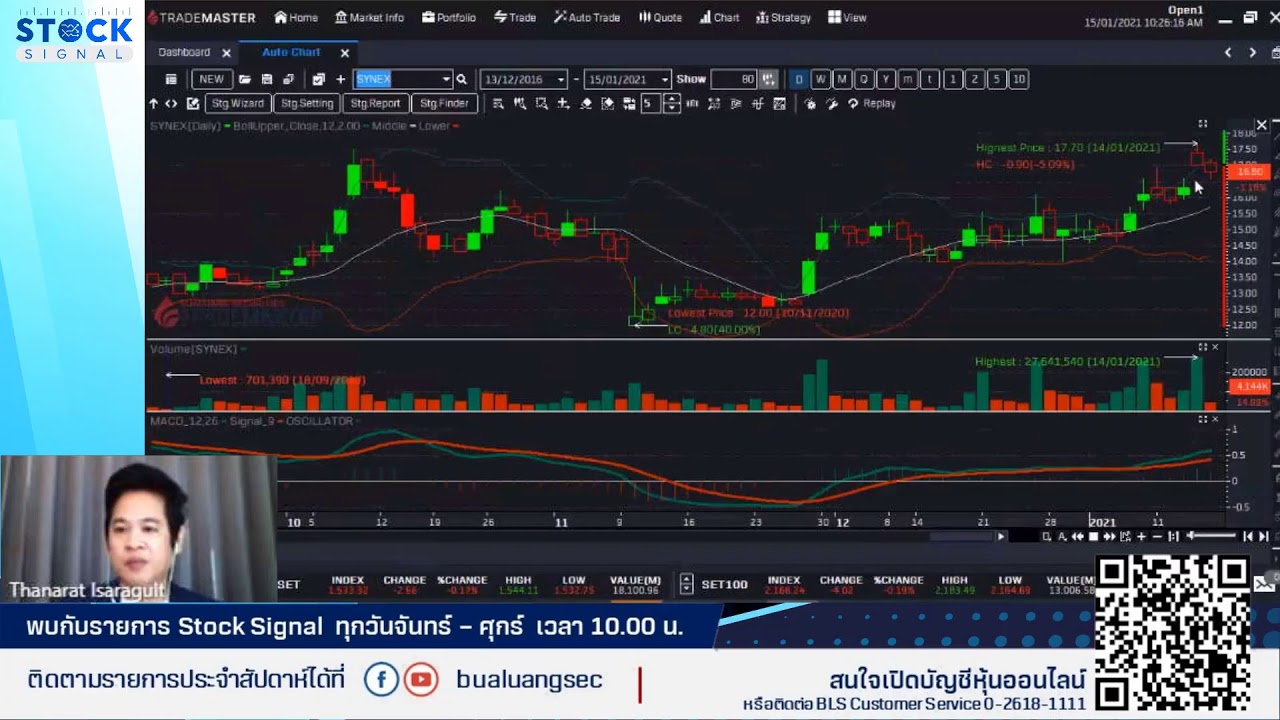Jump to last bar icon
Image resolution: width=1280 pixels, height=720 pixels.
click(1264, 537)
